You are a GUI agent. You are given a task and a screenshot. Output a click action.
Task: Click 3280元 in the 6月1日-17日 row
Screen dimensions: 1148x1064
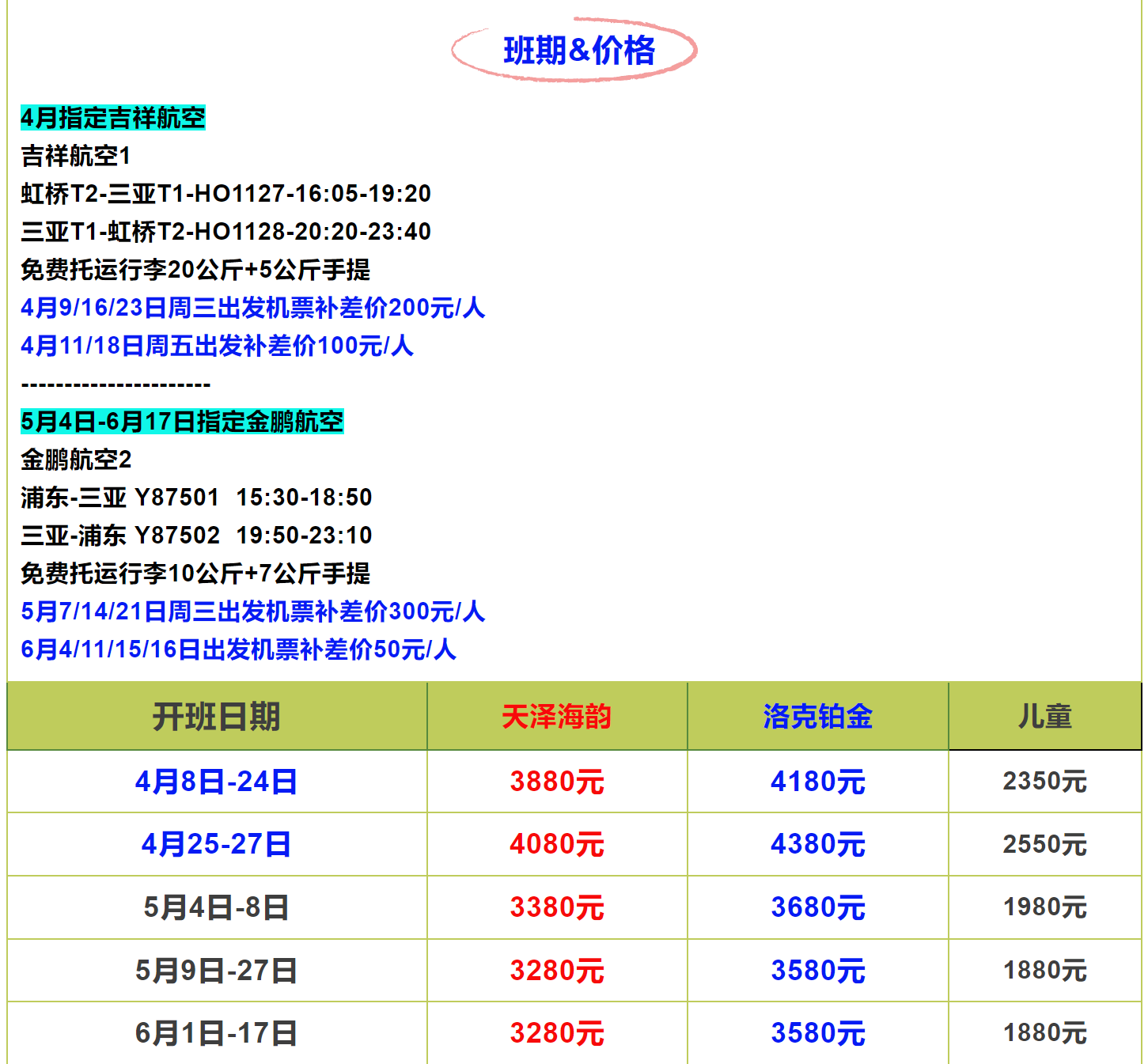557,1033
